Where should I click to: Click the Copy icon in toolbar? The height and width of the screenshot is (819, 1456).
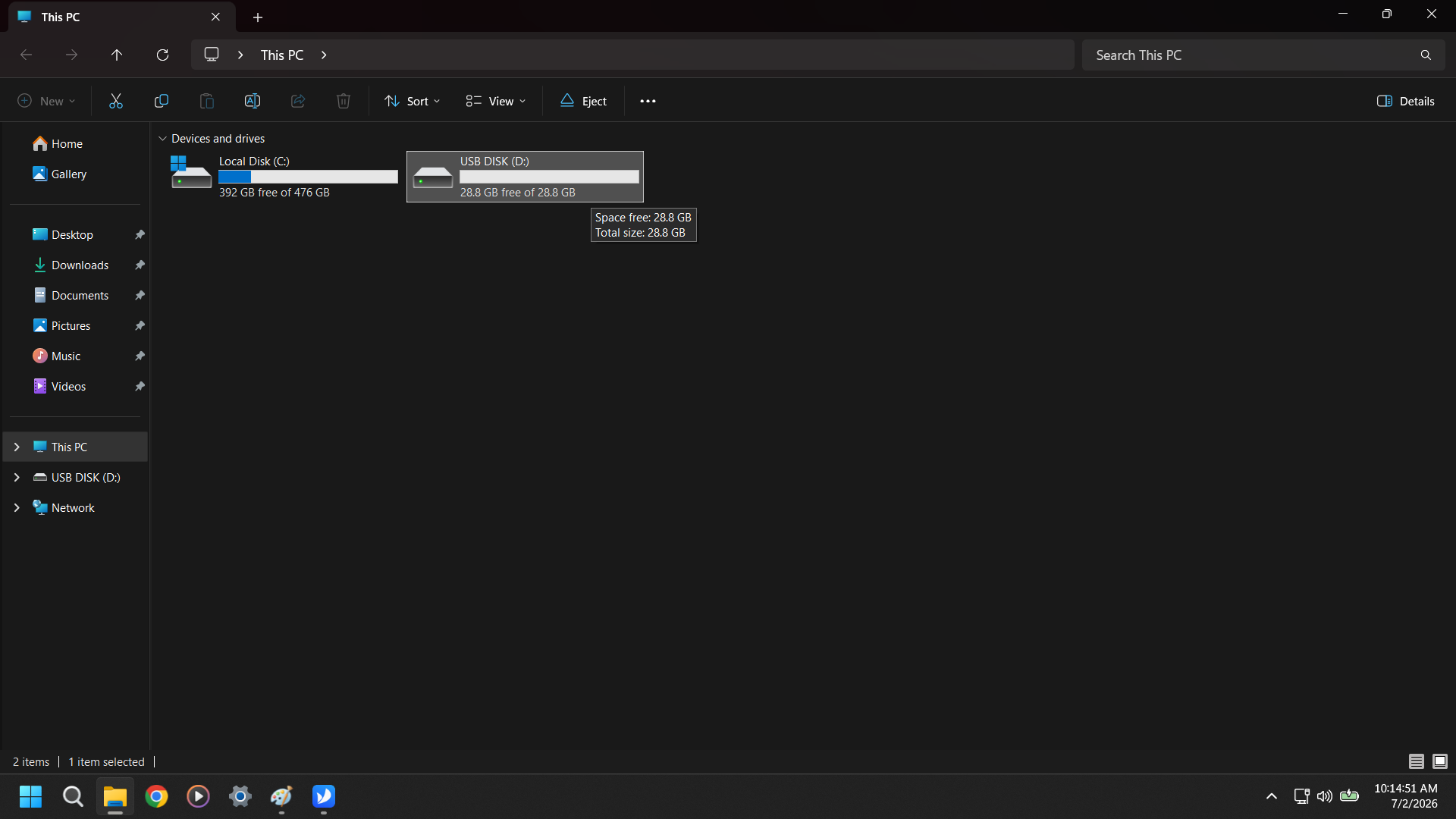[x=162, y=101]
